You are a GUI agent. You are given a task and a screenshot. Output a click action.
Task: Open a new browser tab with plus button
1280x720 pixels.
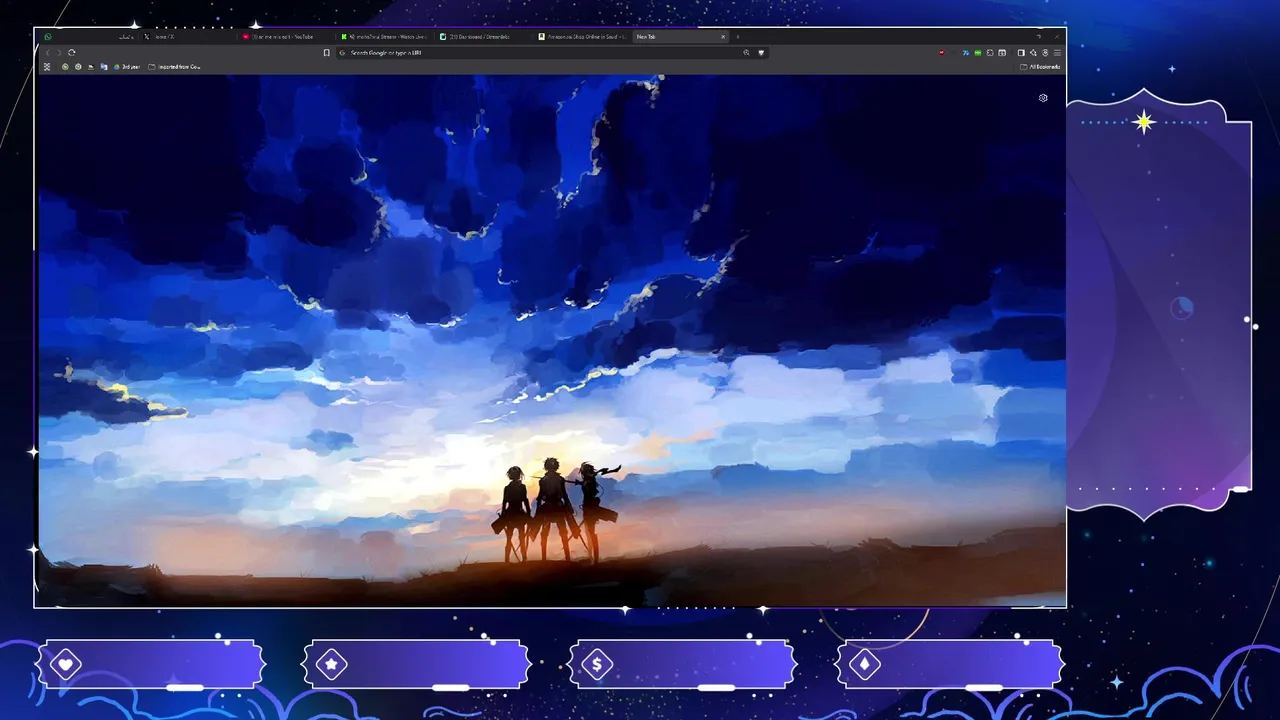738,37
